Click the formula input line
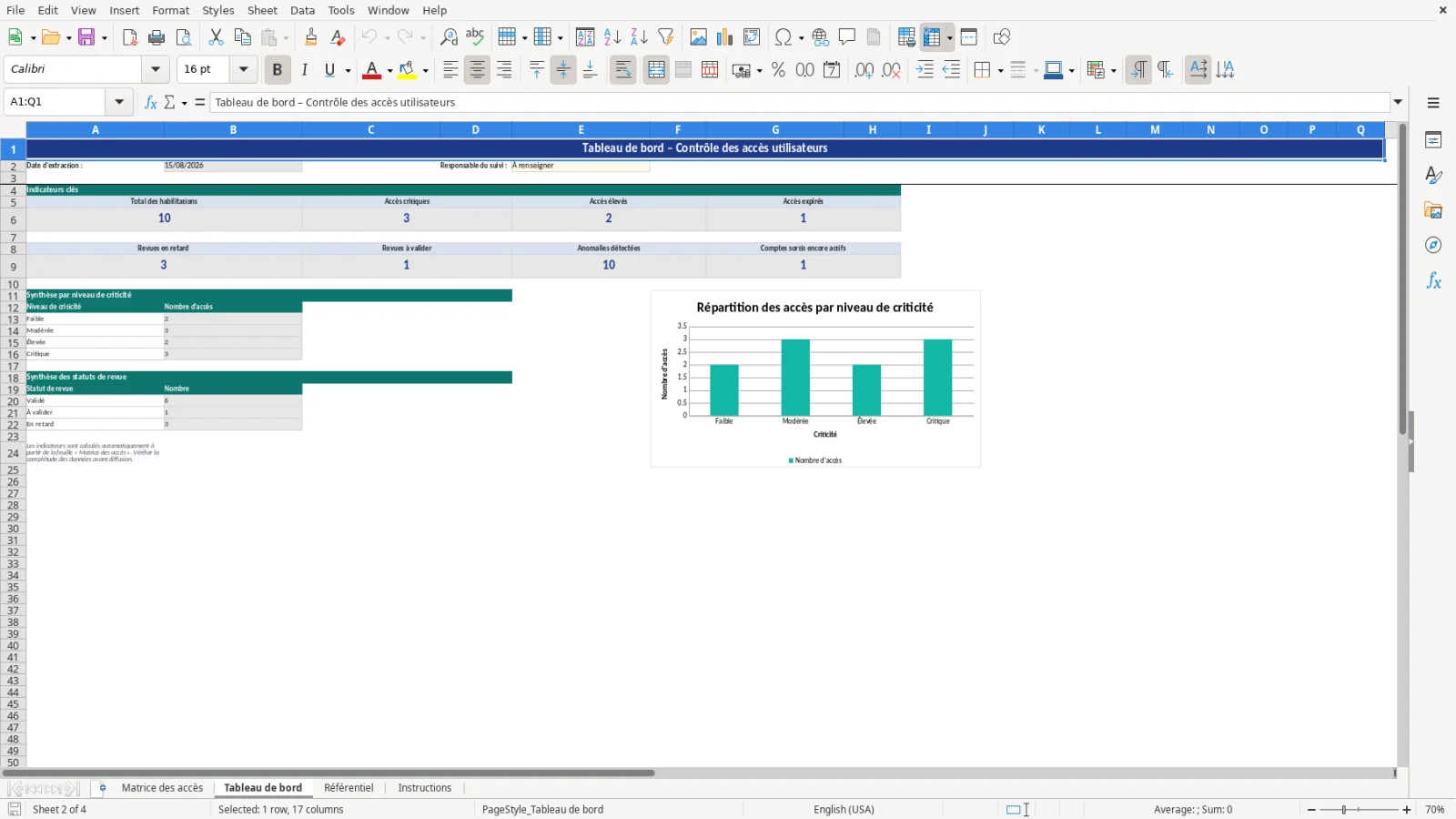This screenshot has height=819, width=1456. (800, 102)
